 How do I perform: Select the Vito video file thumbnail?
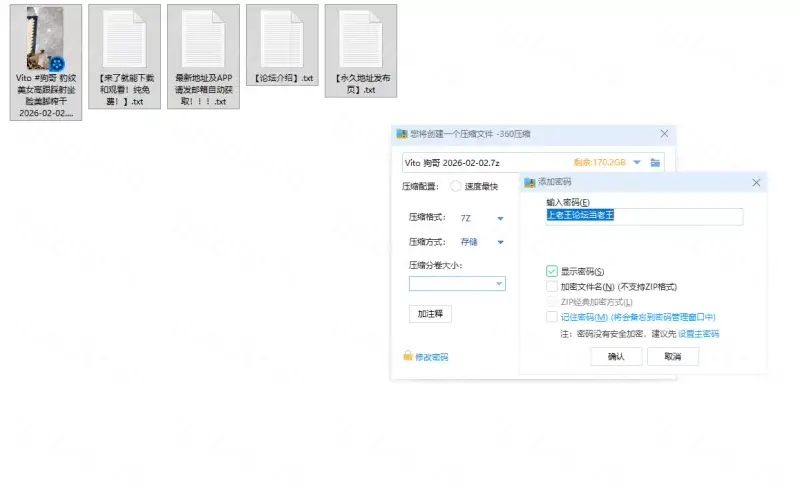[45, 39]
